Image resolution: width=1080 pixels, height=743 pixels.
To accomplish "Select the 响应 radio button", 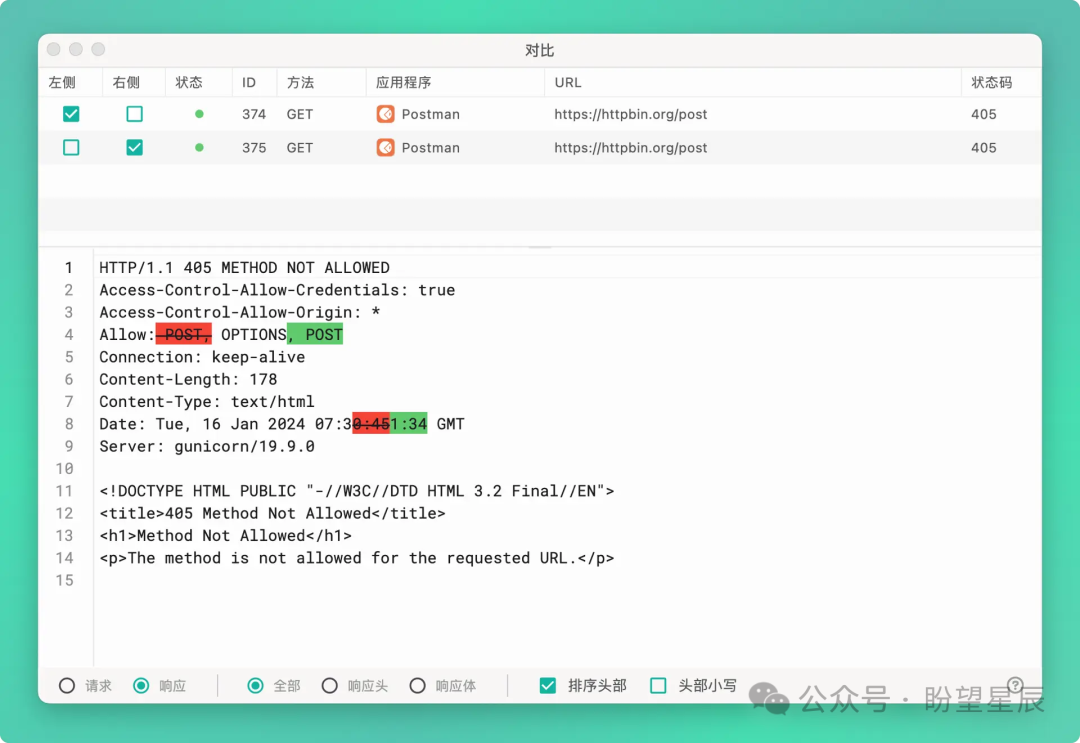I will 141,686.
